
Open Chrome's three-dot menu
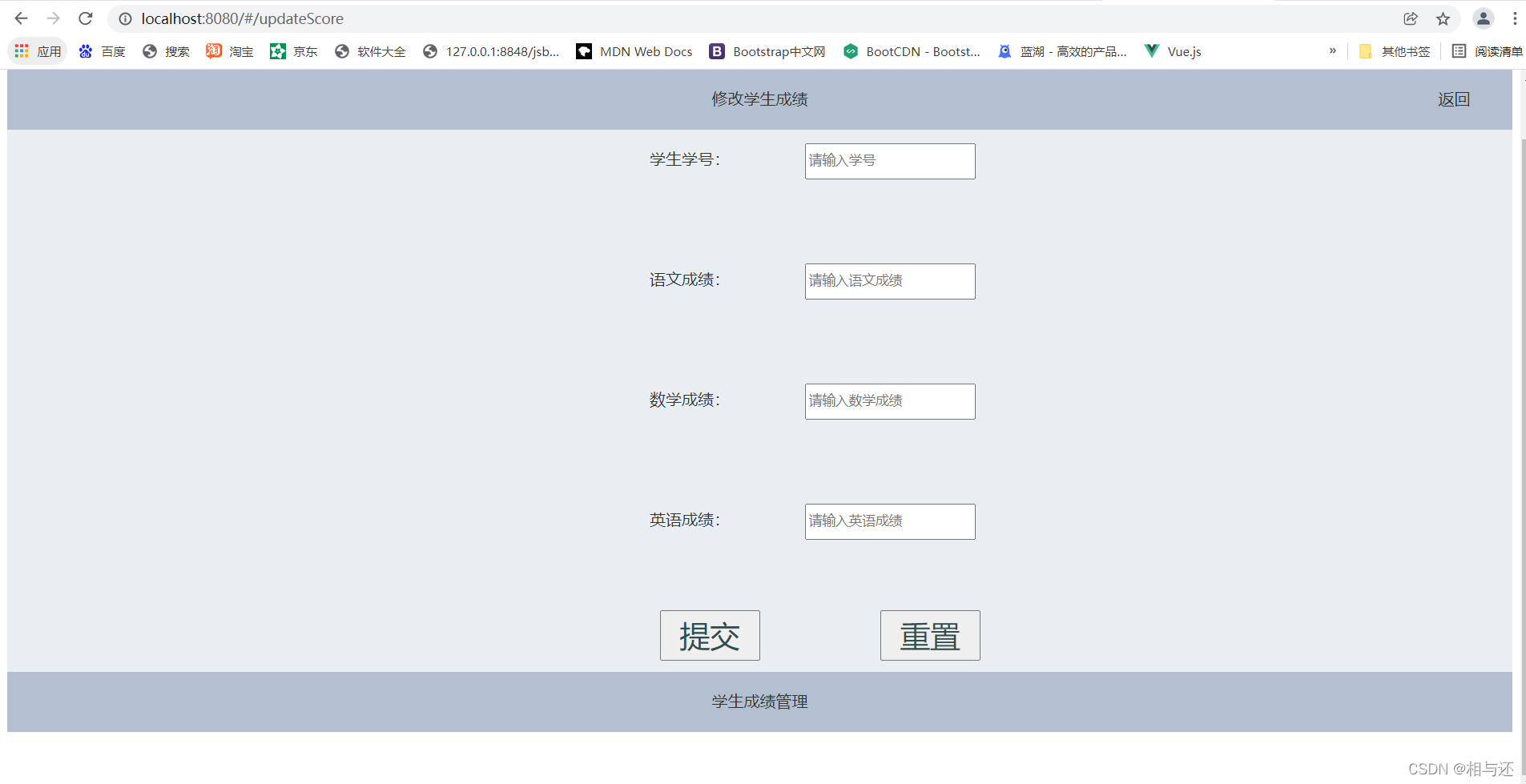[1515, 18]
